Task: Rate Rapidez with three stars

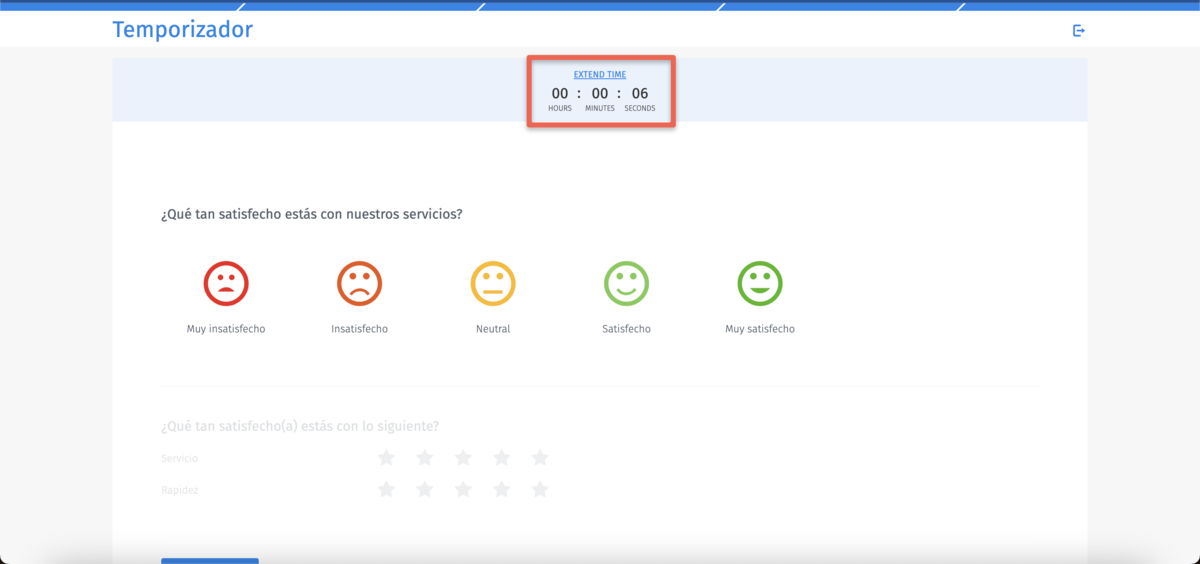Action: point(463,490)
